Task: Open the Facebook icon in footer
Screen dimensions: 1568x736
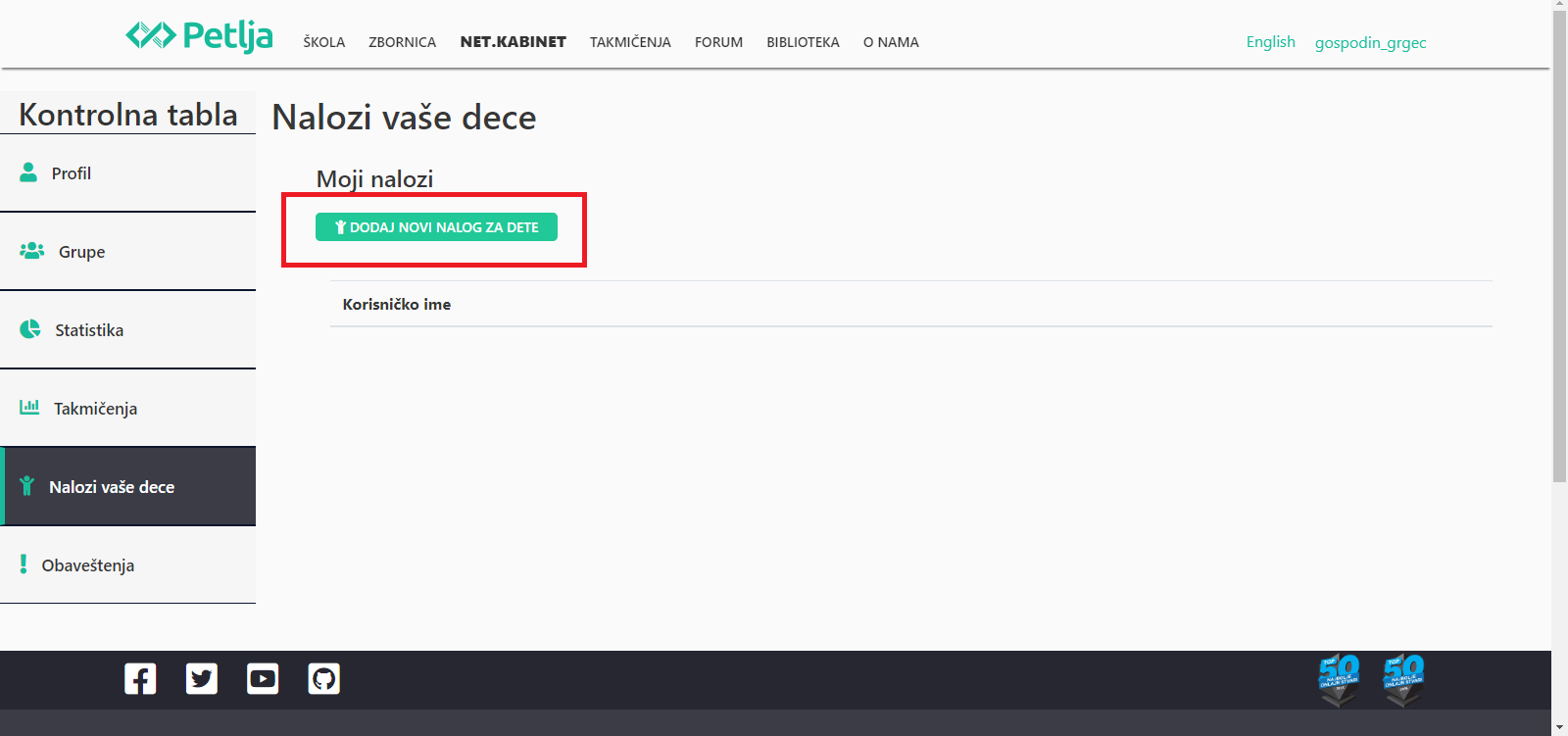Action: coord(140,678)
